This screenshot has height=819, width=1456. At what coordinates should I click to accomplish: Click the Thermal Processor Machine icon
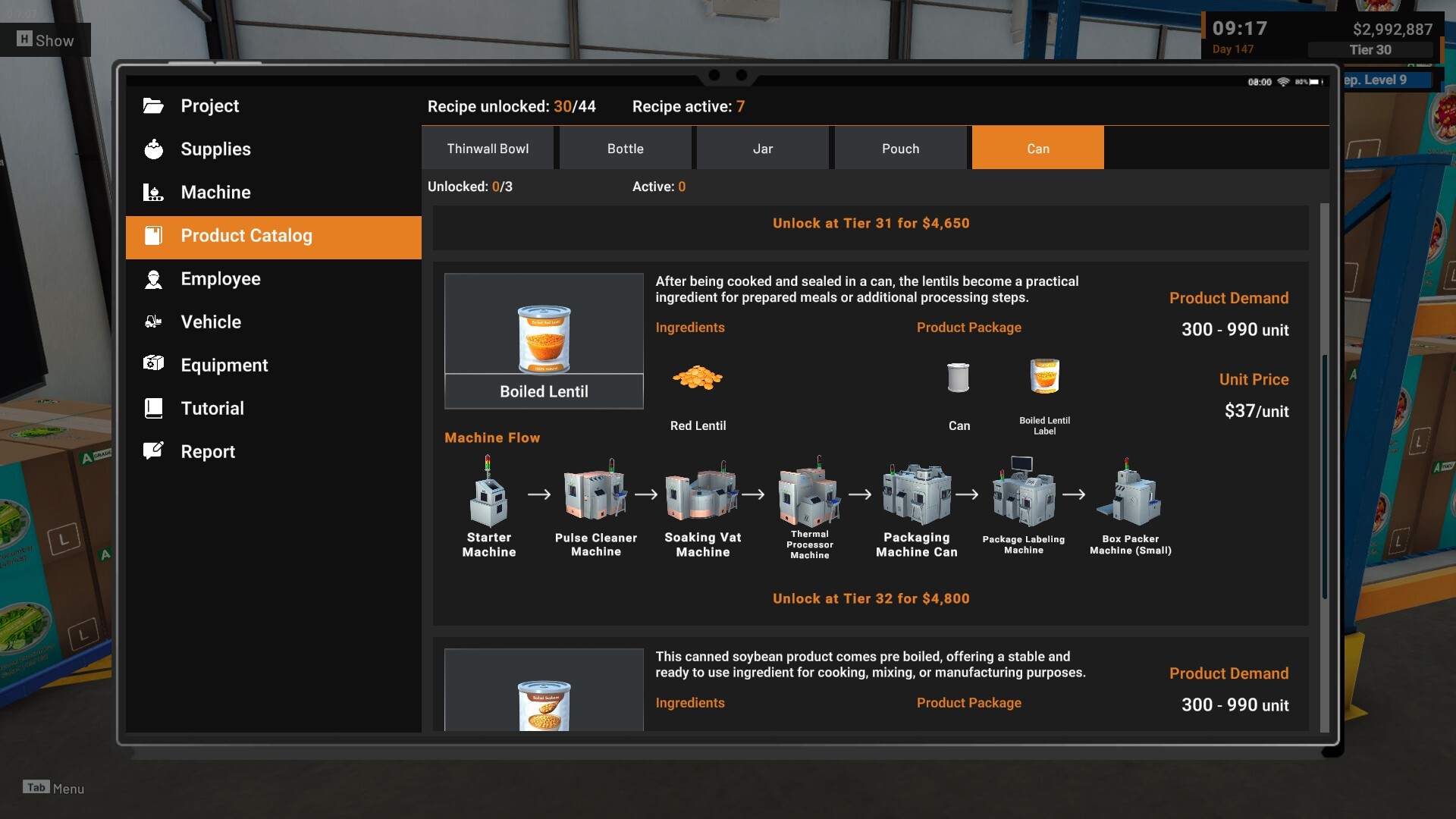(809, 494)
